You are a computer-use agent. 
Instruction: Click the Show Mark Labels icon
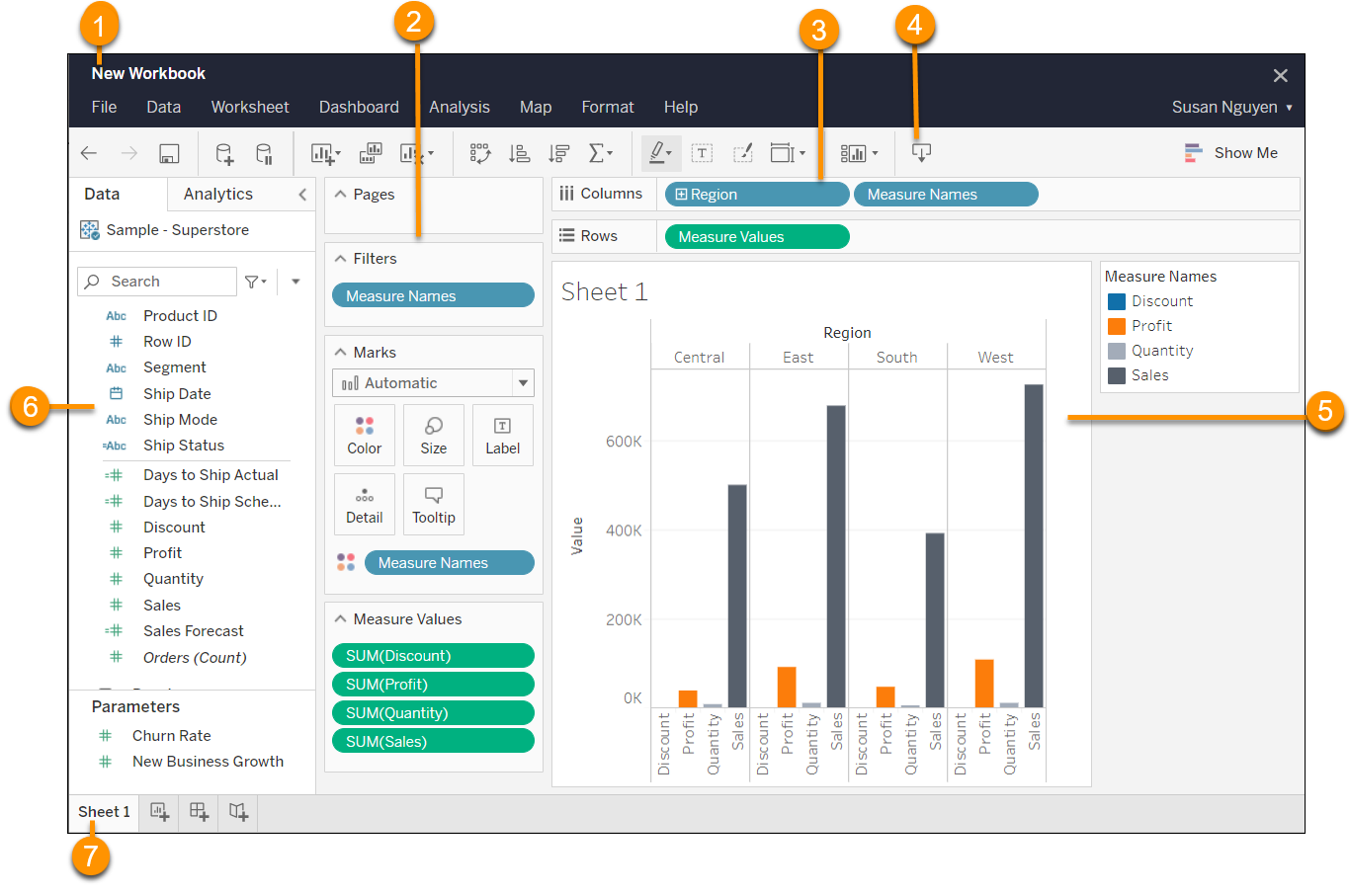pos(702,153)
